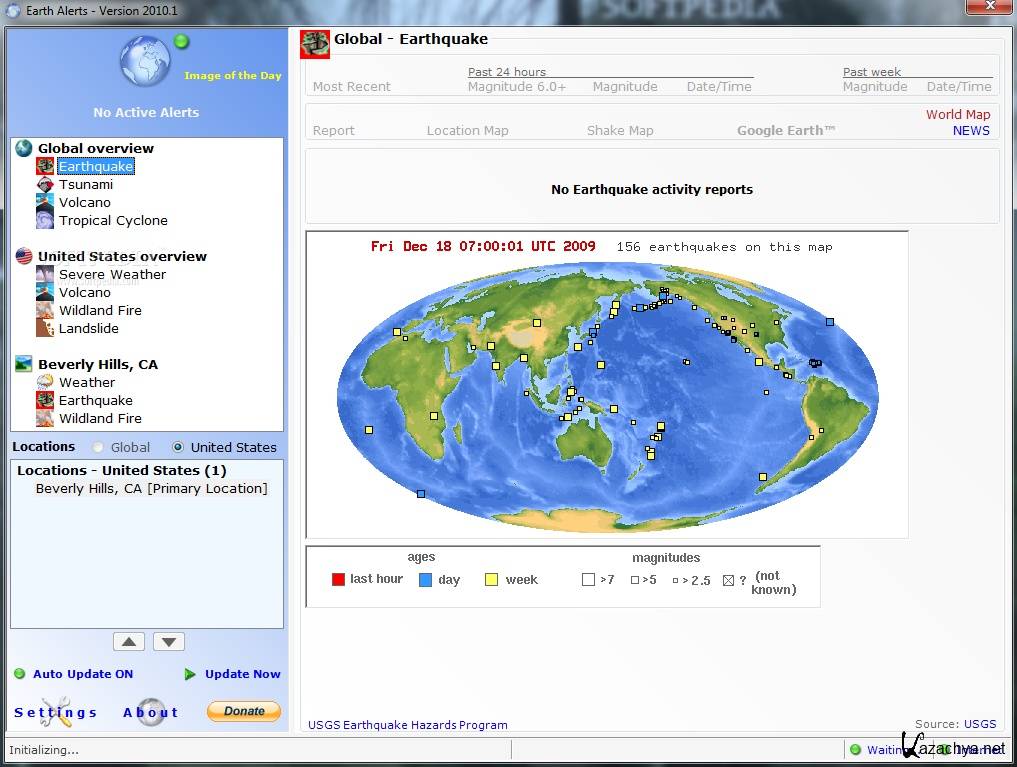Viewport: 1017px width, 767px height.
Task: Click the red last hour legend swatch
Action: tap(338, 580)
